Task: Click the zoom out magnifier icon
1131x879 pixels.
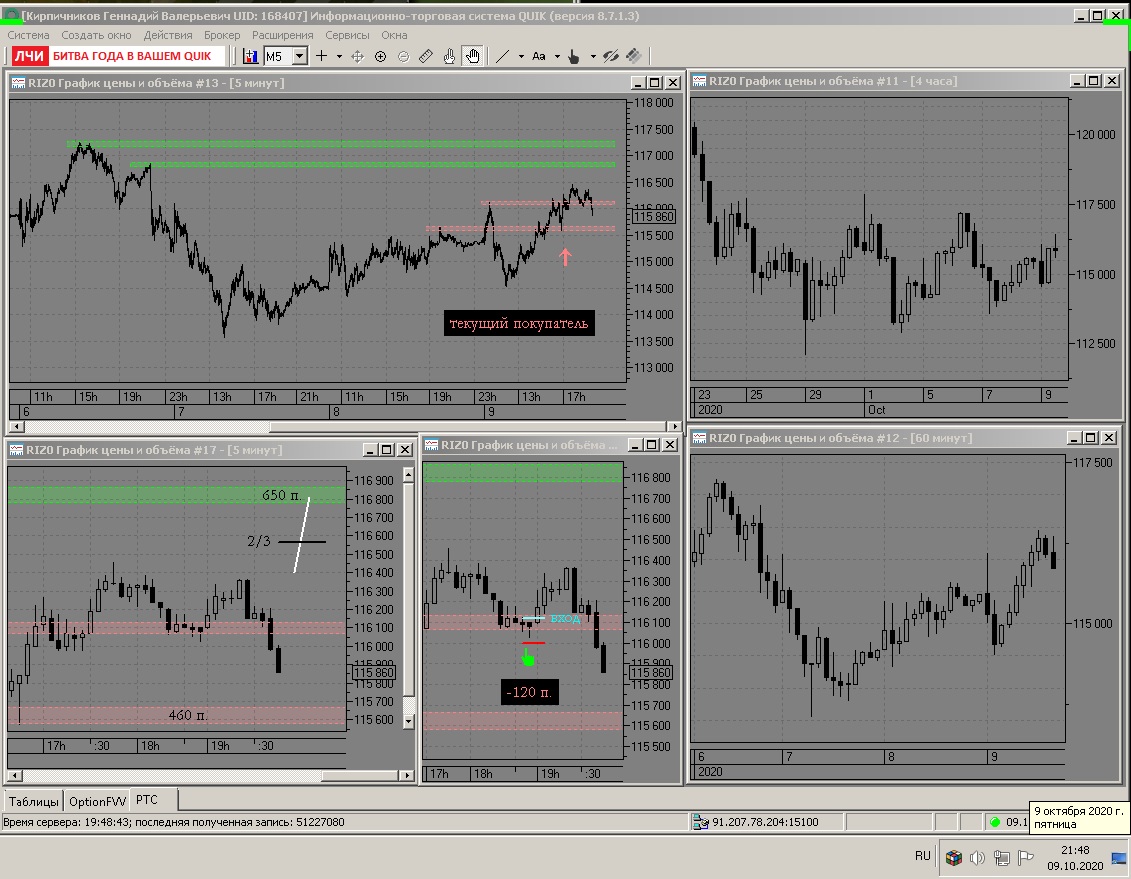Action: [404, 56]
